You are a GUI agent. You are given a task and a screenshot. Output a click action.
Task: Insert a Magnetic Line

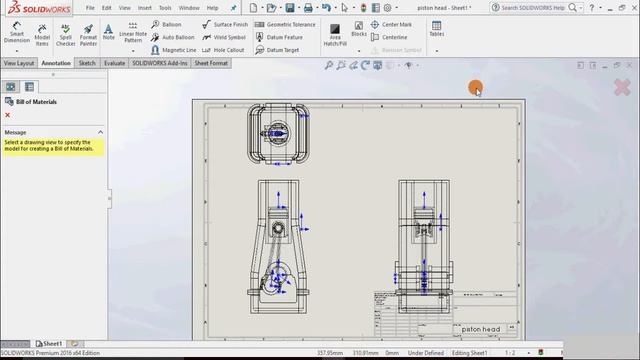[x=173, y=50]
